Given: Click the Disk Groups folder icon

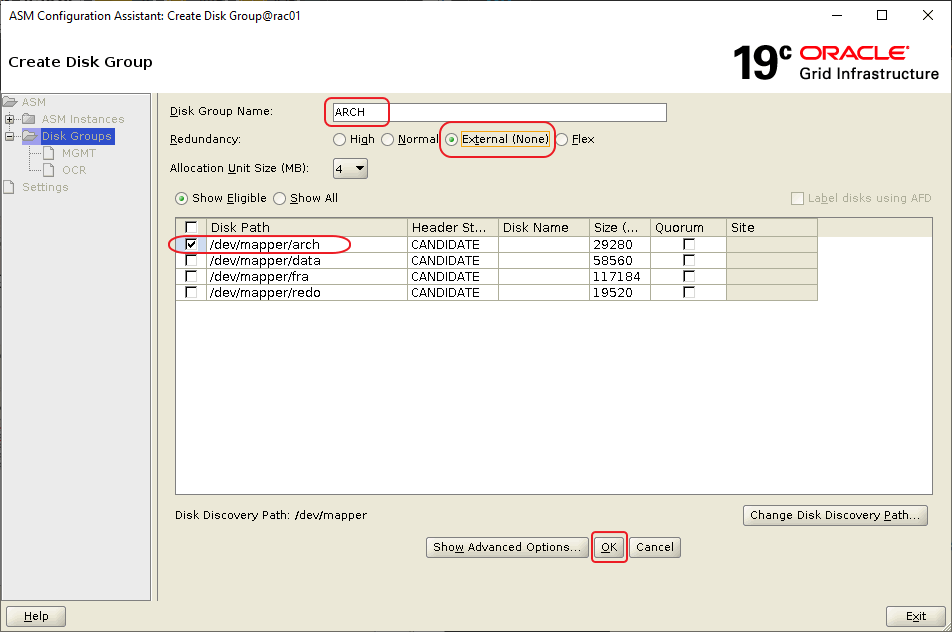Looking at the screenshot, I should point(30,136).
